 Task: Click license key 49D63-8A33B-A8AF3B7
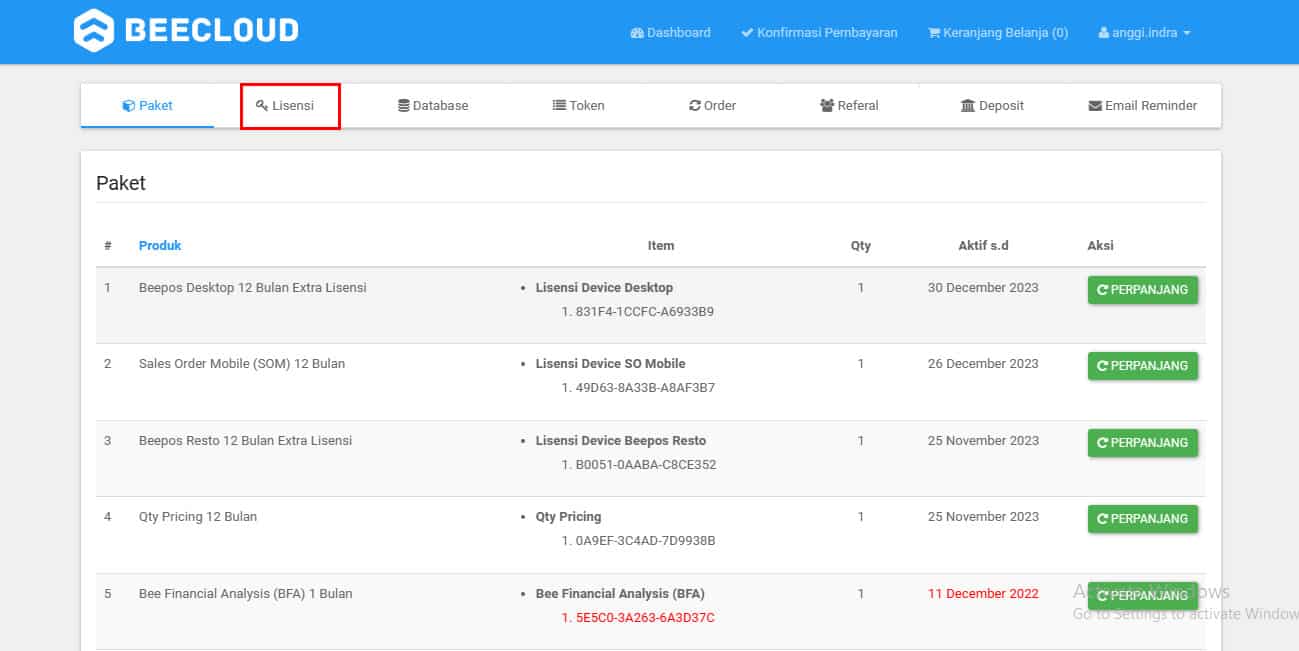pos(646,387)
